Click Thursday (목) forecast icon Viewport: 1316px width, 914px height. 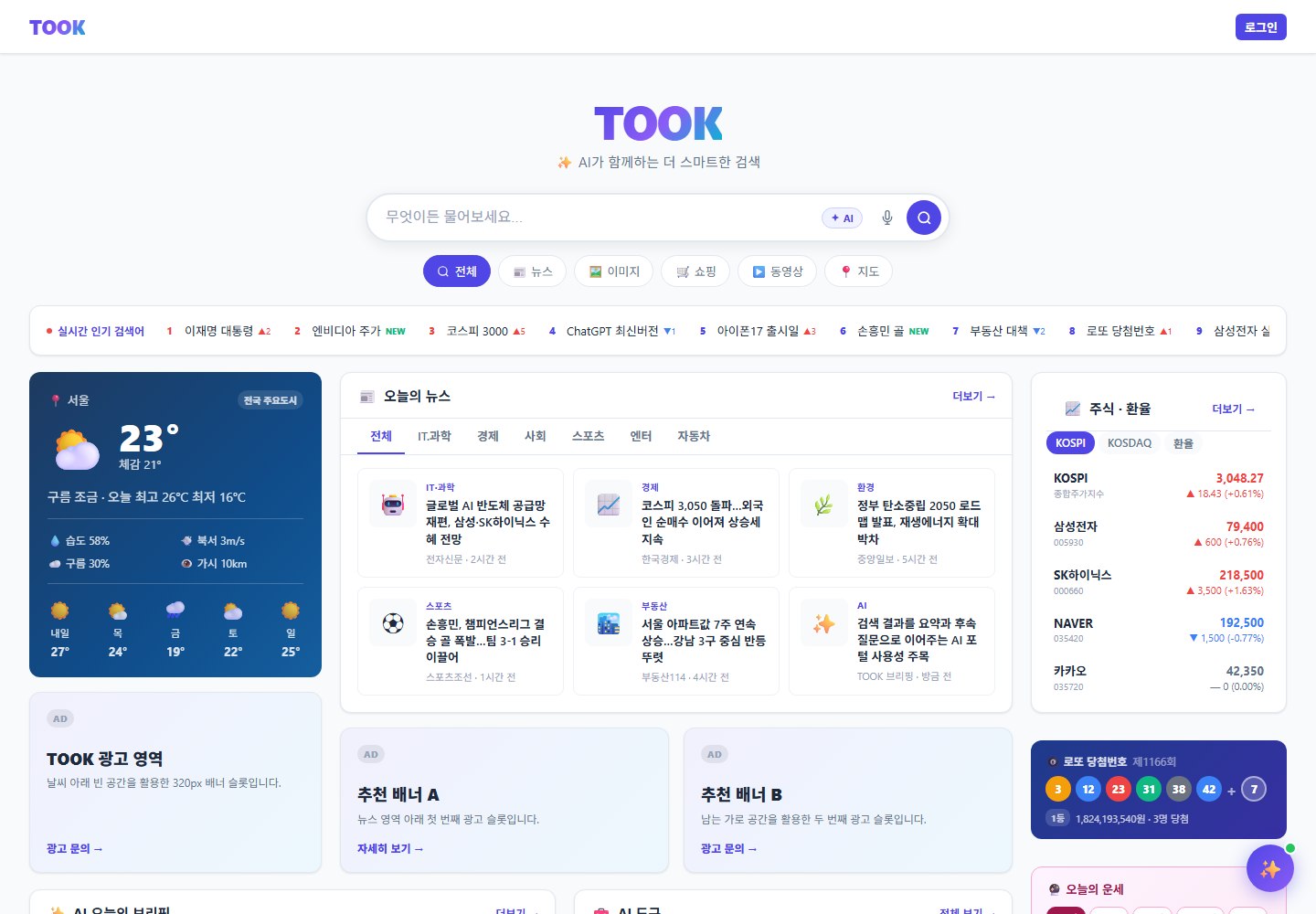[118, 611]
